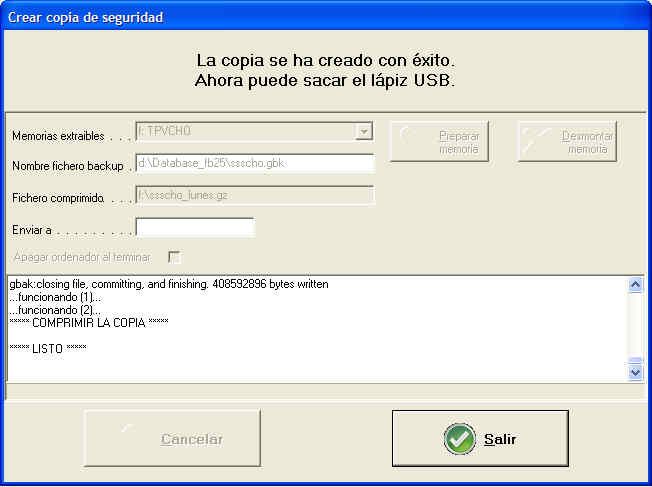This screenshot has width=652, height=487.
Task: Click the Enviar a text field
Action: 195,228
